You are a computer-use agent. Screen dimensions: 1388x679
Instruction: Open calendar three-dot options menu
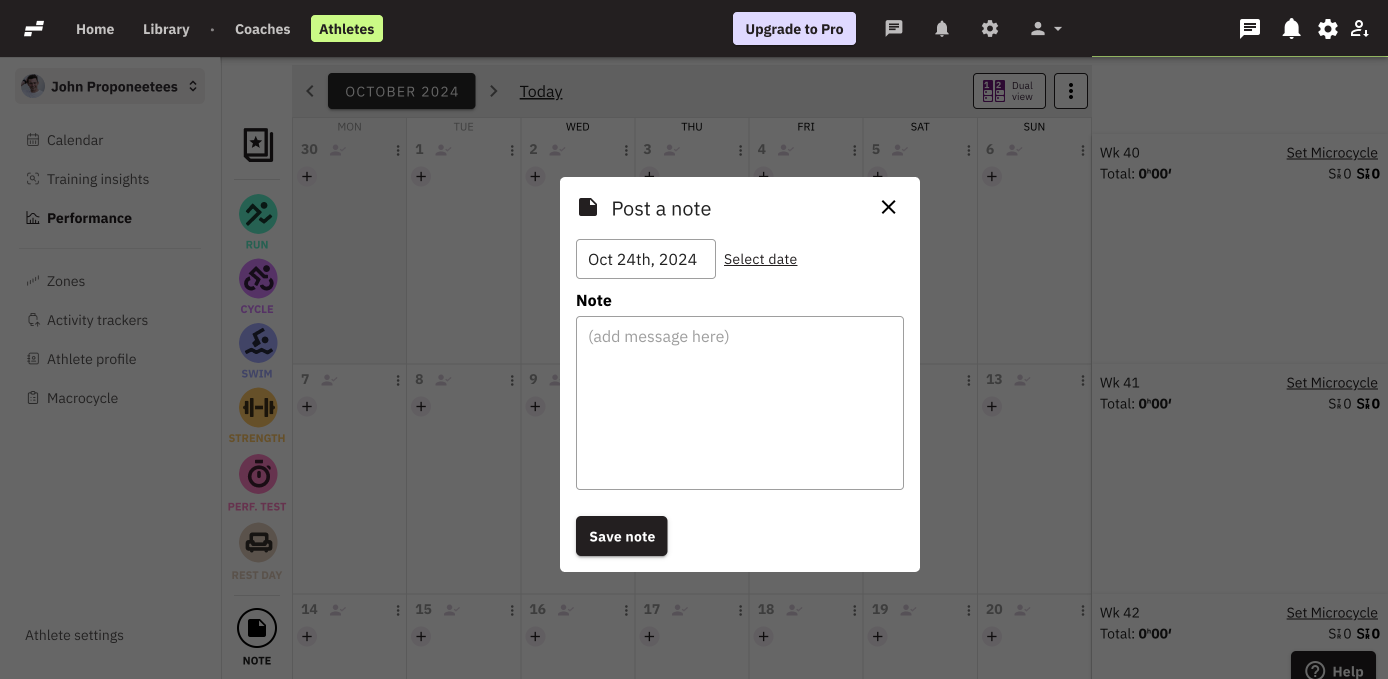pyautogui.click(x=1071, y=91)
